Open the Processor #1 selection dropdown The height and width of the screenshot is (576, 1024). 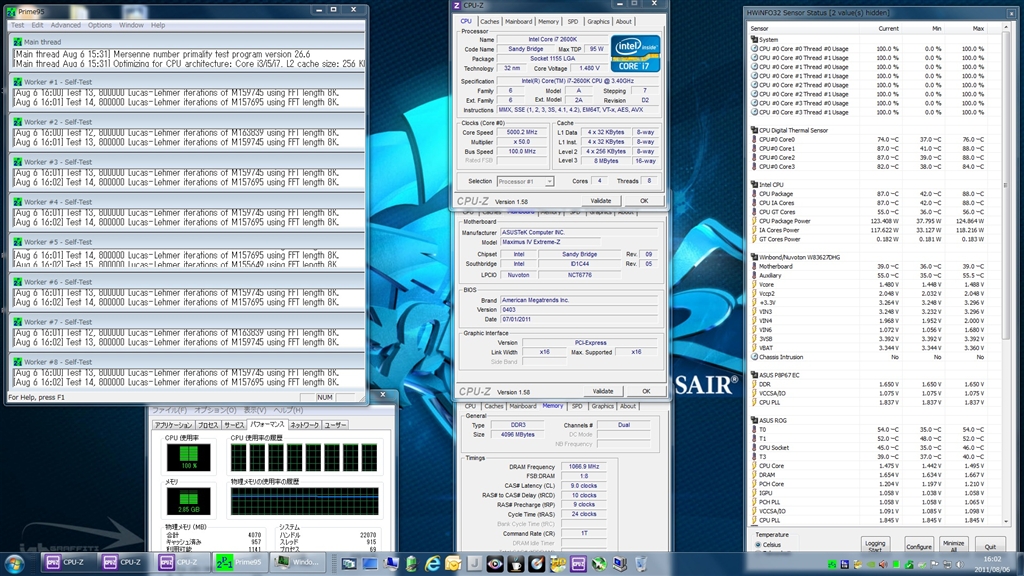click(527, 181)
